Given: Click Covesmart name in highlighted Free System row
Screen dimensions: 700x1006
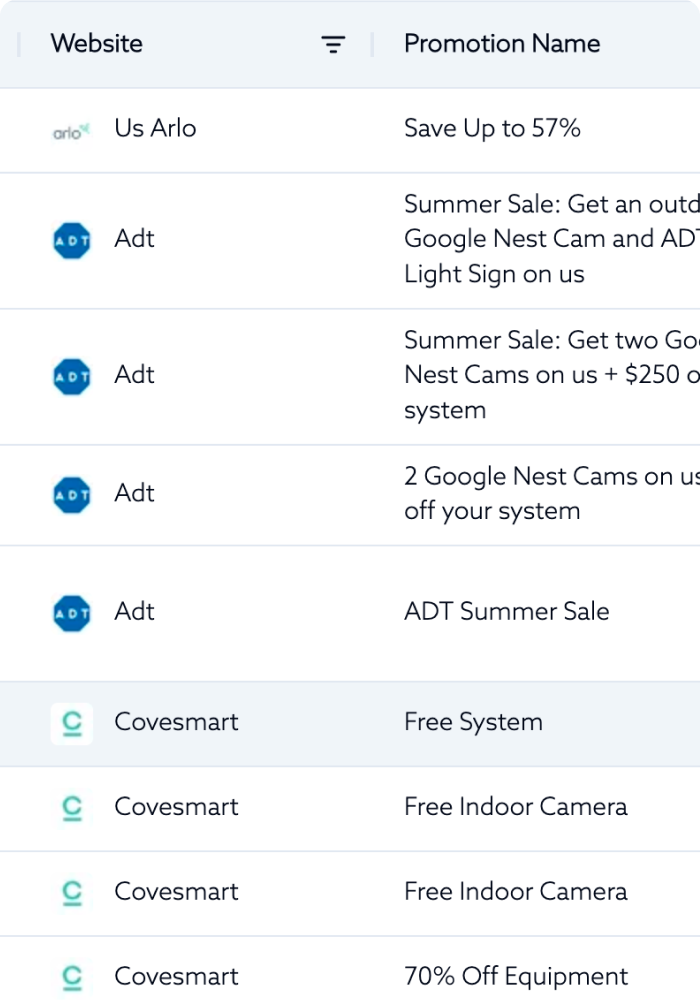Looking at the screenshot, I should [x=176, y=722].
